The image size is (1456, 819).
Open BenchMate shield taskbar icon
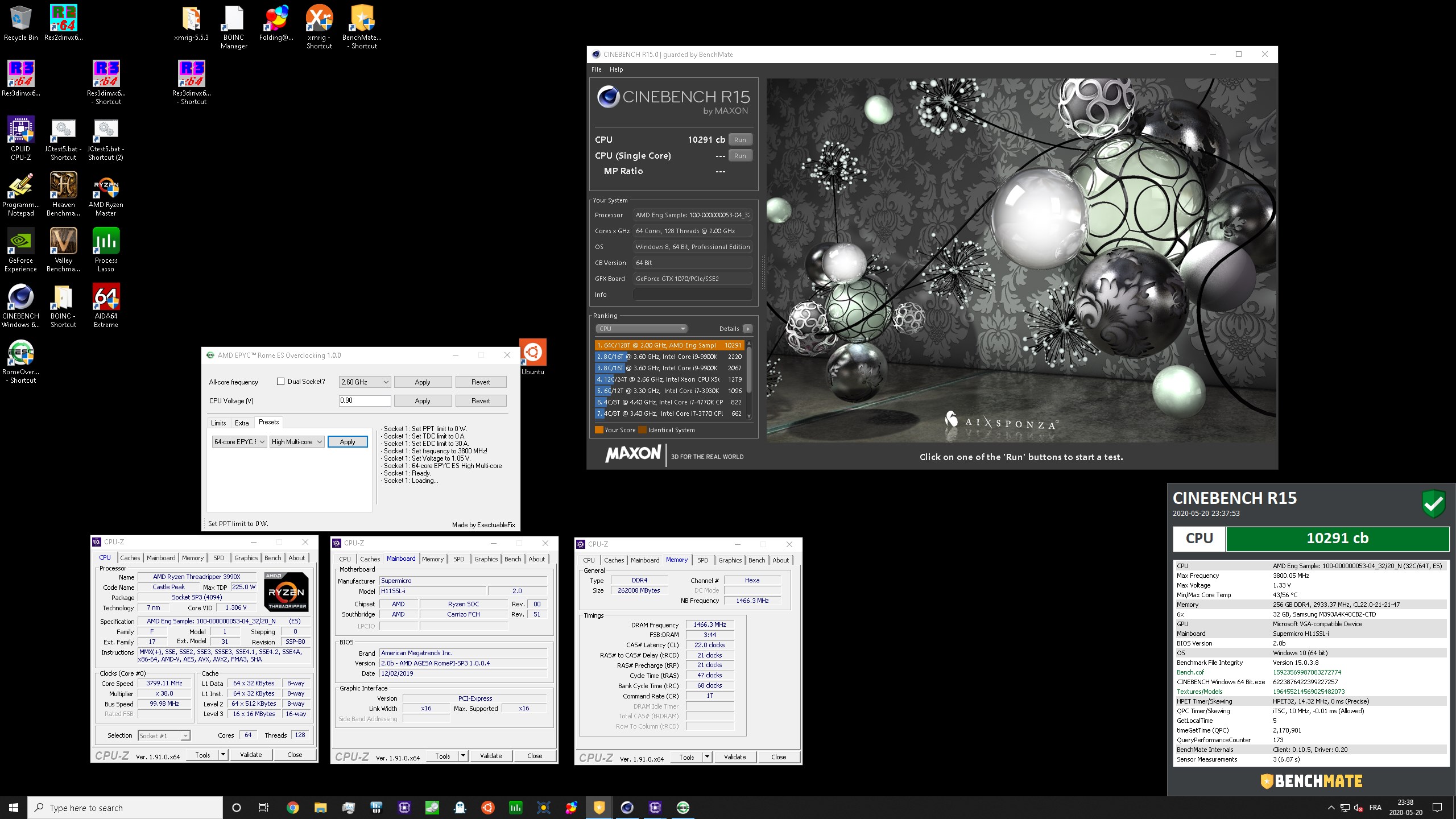[x=599, y=808]
